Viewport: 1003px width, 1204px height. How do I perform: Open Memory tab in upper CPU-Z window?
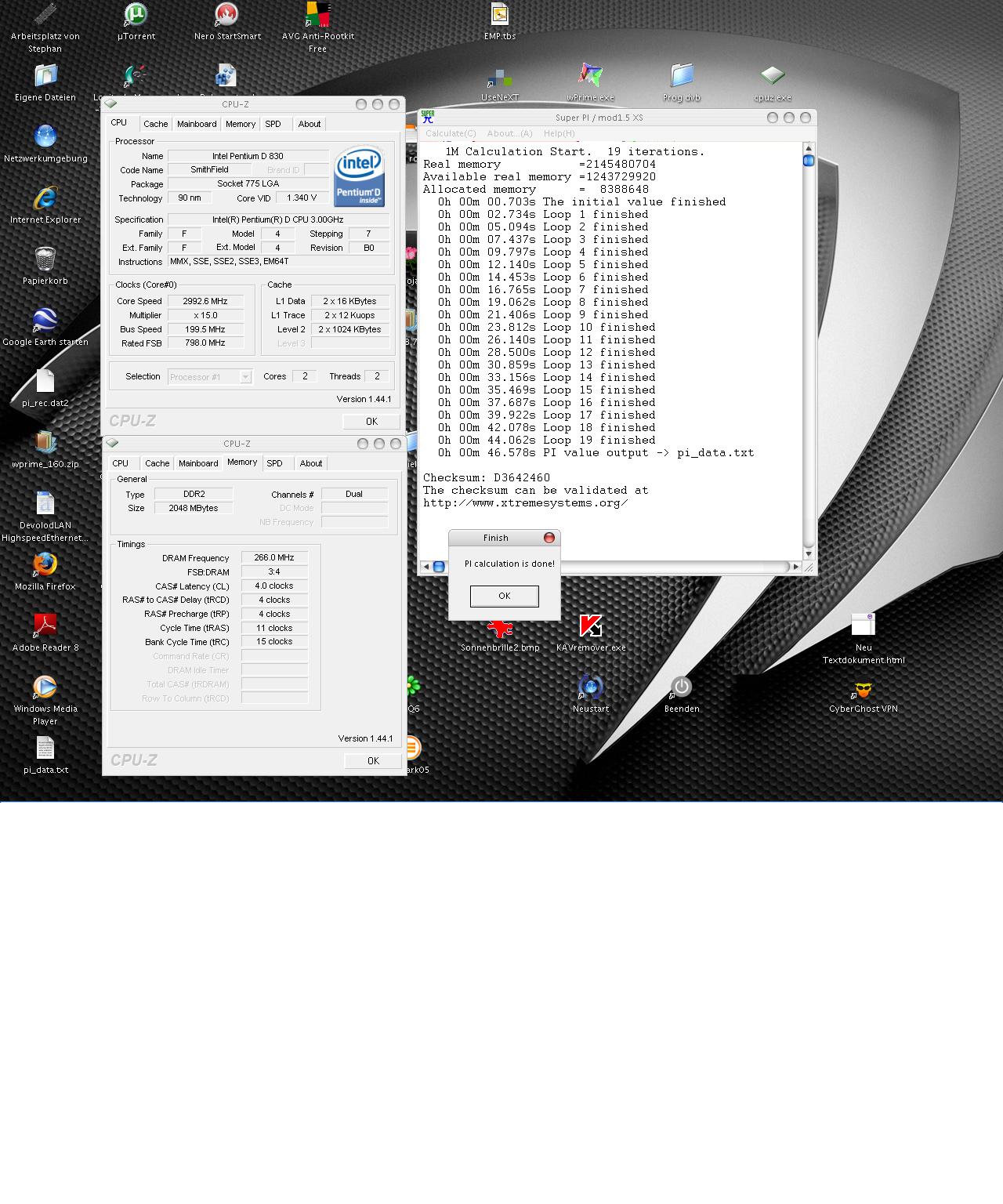(240, 124)
